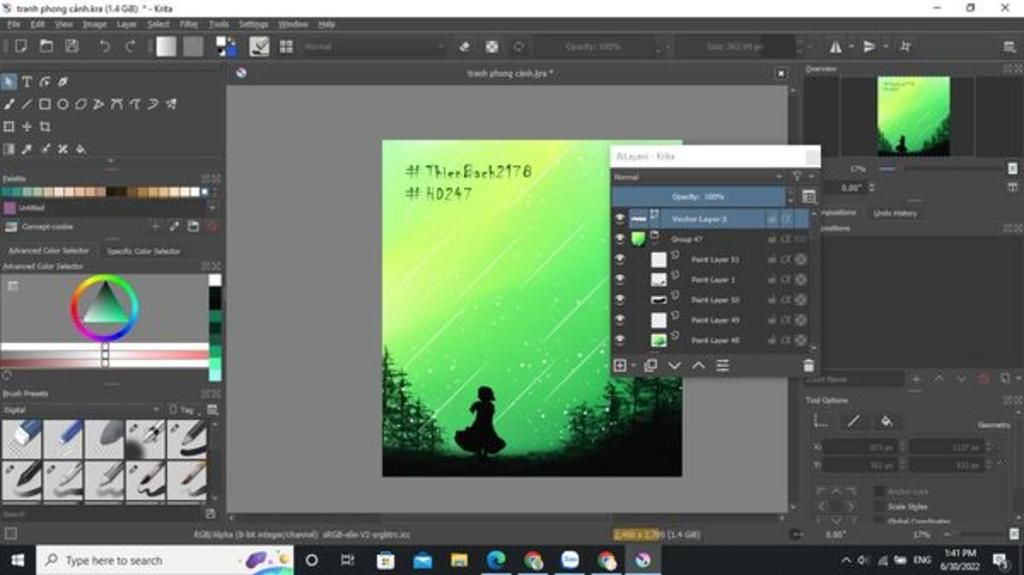The image size is (1024, 575).
Task: Click the layer Opacity slider
Action: coord(698,197)
